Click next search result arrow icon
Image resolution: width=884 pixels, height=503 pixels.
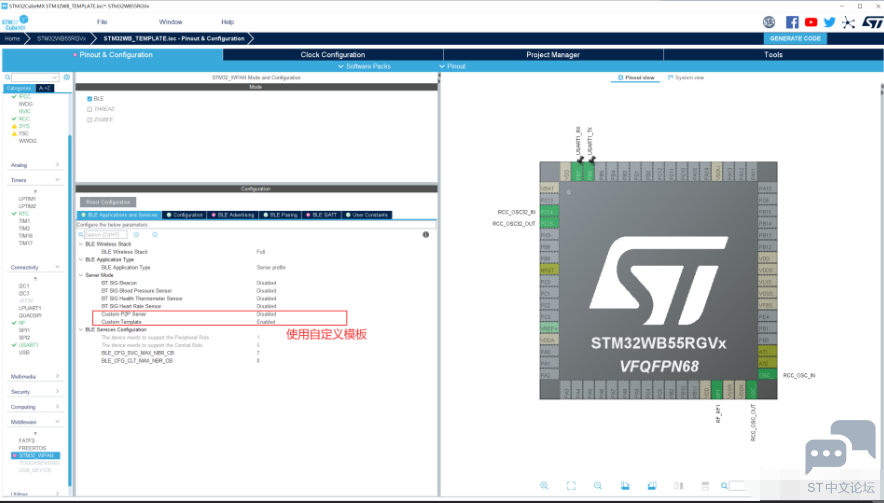pyautogui.click(x=154, y=235)
